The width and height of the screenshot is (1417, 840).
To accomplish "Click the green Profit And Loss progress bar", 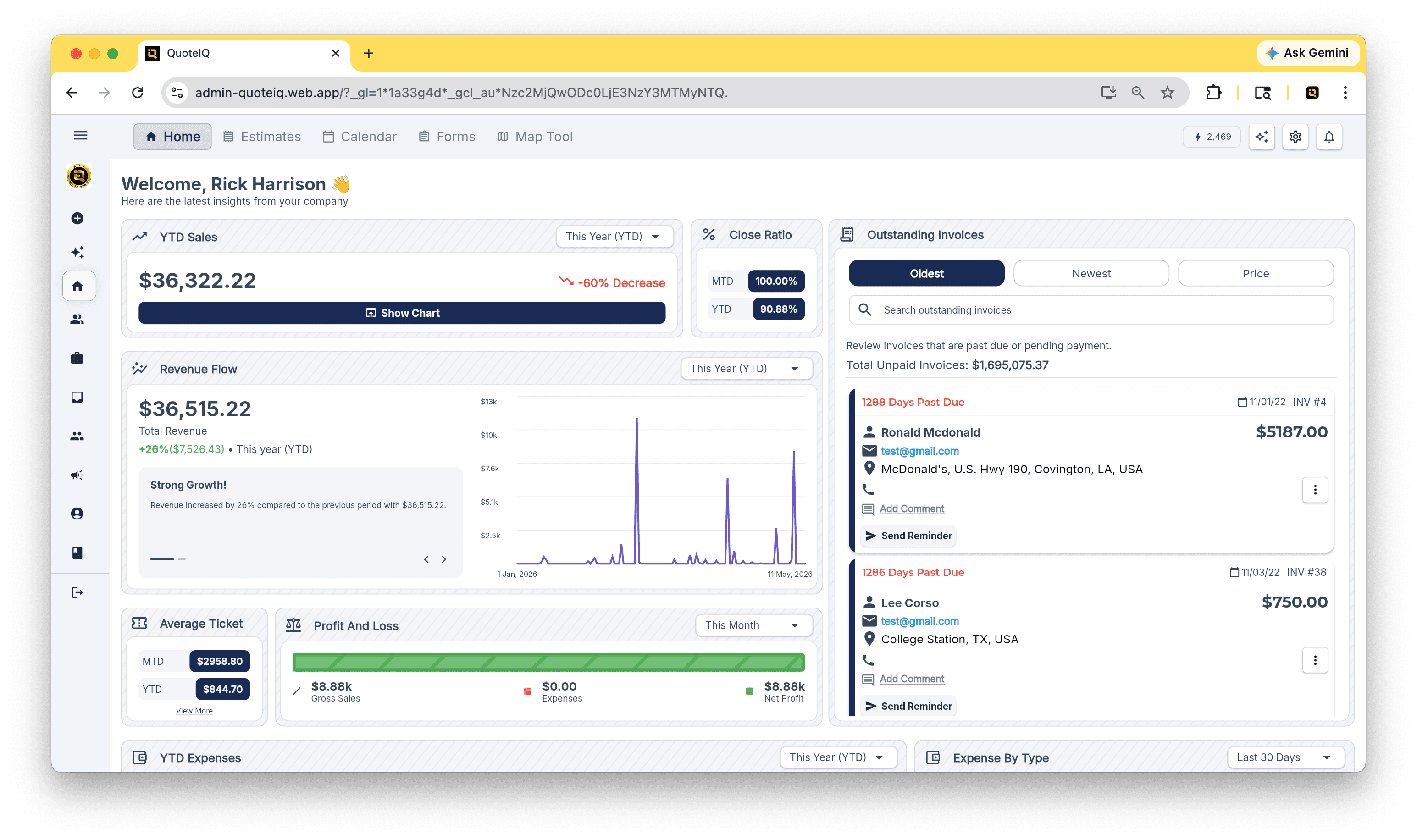I will (x=548, y=663).
